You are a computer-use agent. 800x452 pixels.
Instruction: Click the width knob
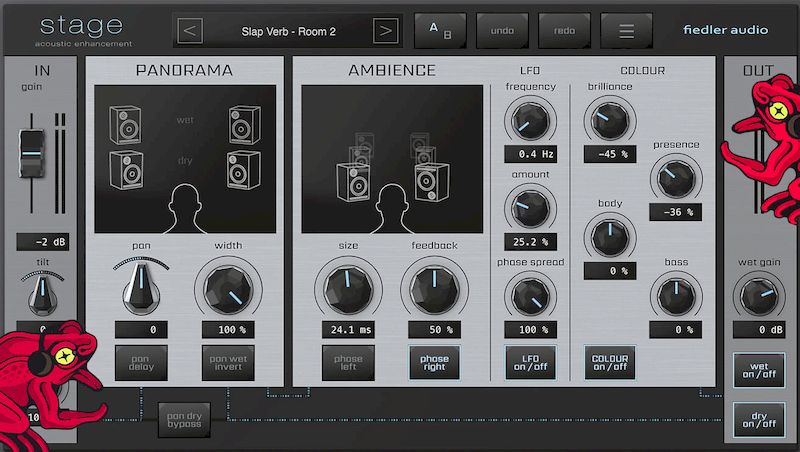pos(228,290)
